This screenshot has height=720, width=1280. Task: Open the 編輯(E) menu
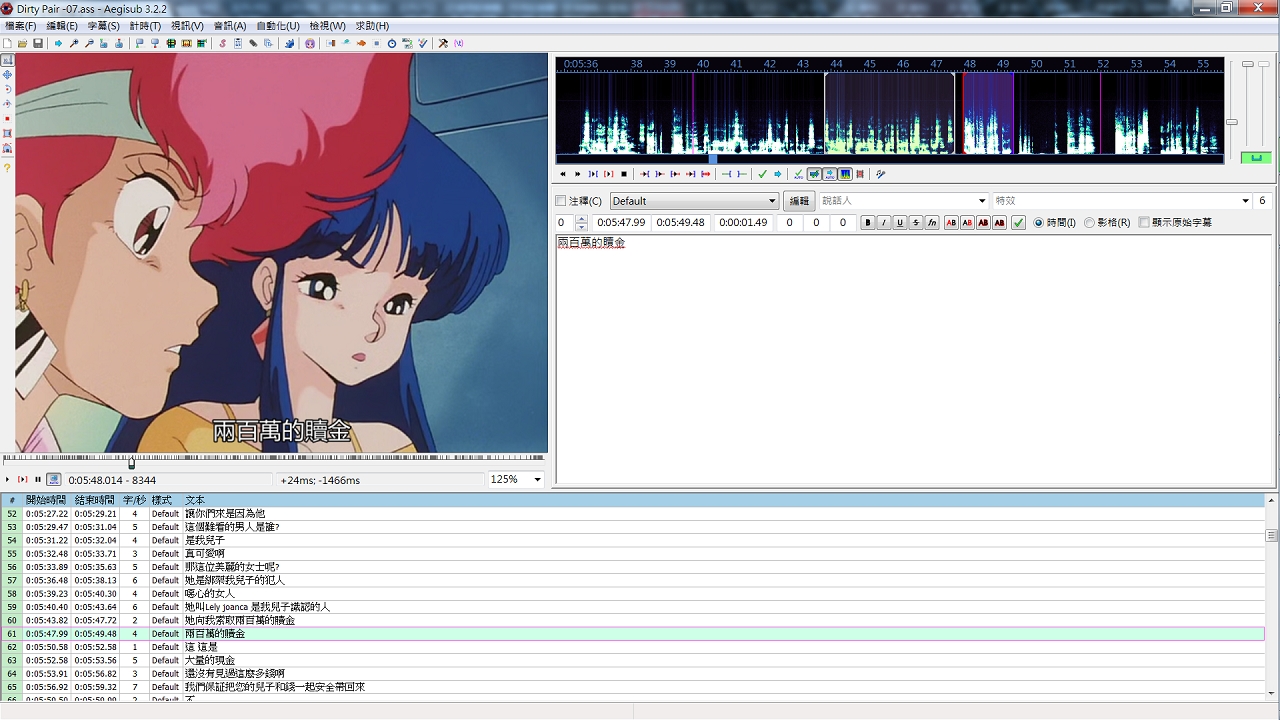(62, 26)
